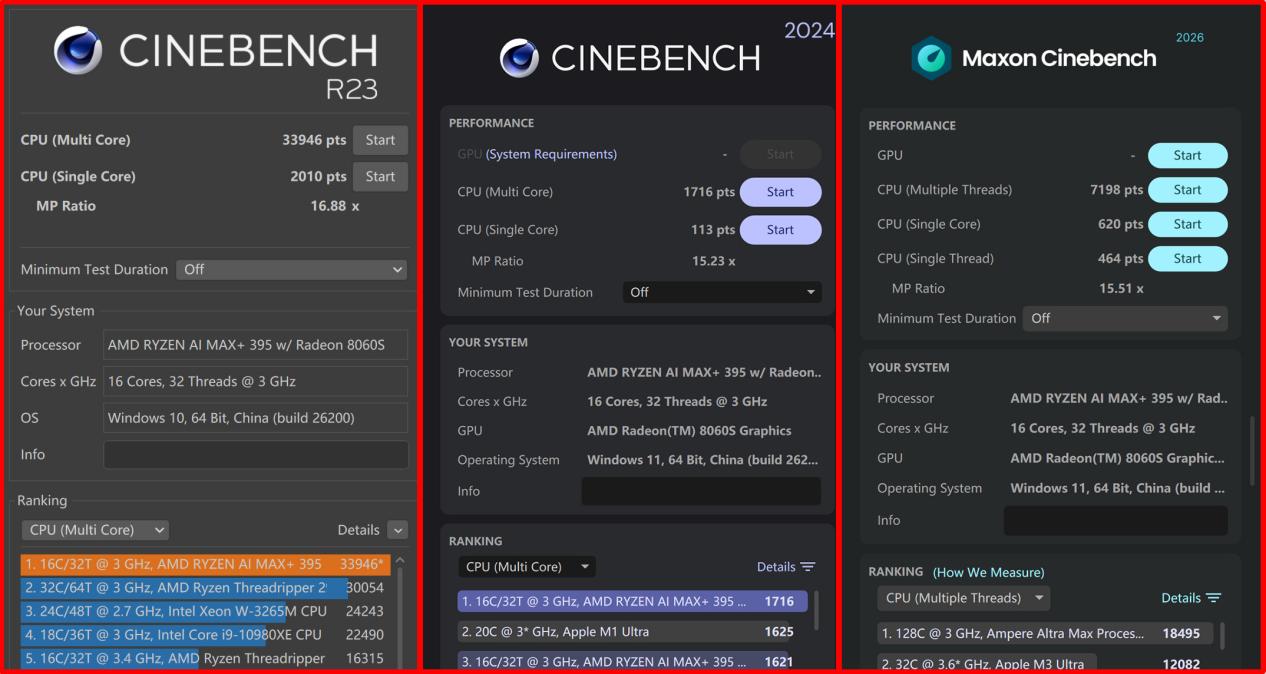The image size is (1266, 674).
Task: Start CPU Single Core test in Cinebench 2026
Action: coord(1187,224)
